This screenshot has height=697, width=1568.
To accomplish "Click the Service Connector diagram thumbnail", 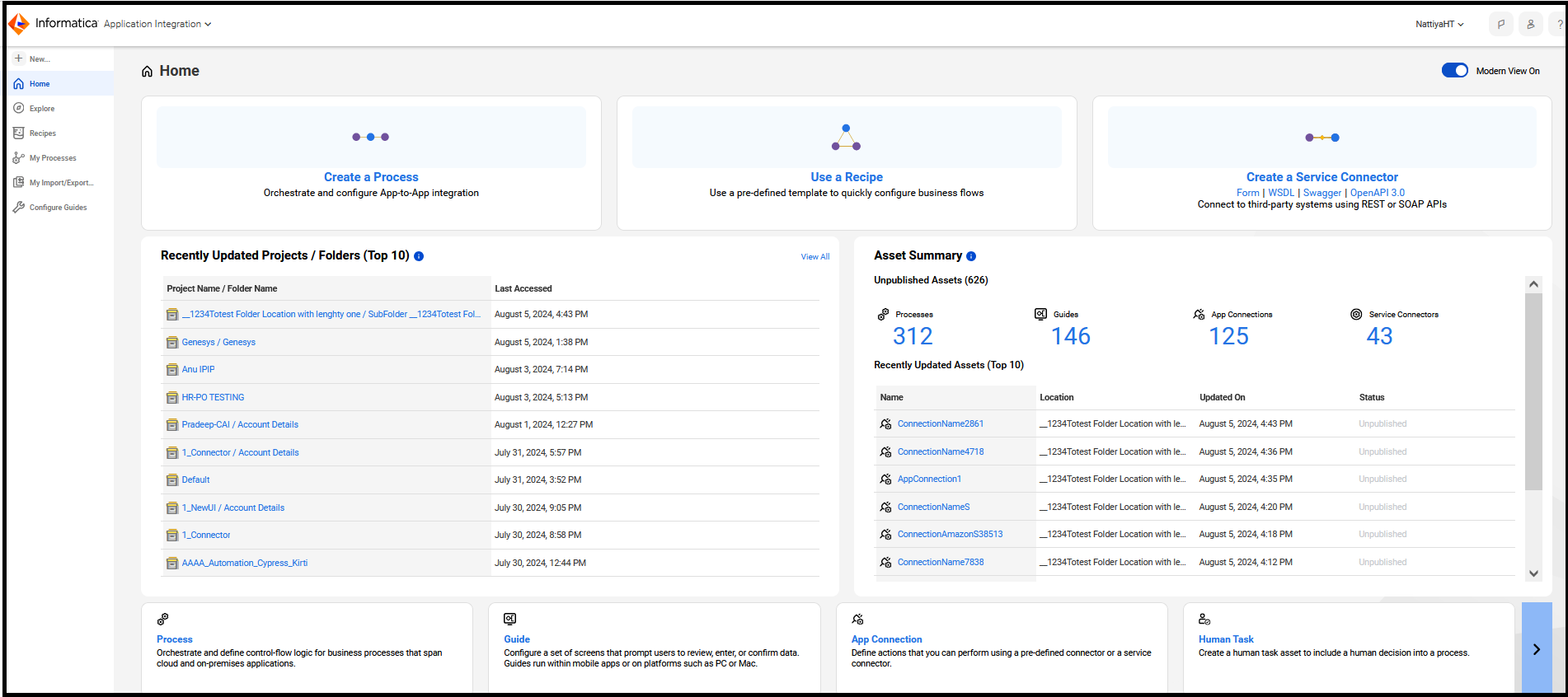I will point(1322,137).
